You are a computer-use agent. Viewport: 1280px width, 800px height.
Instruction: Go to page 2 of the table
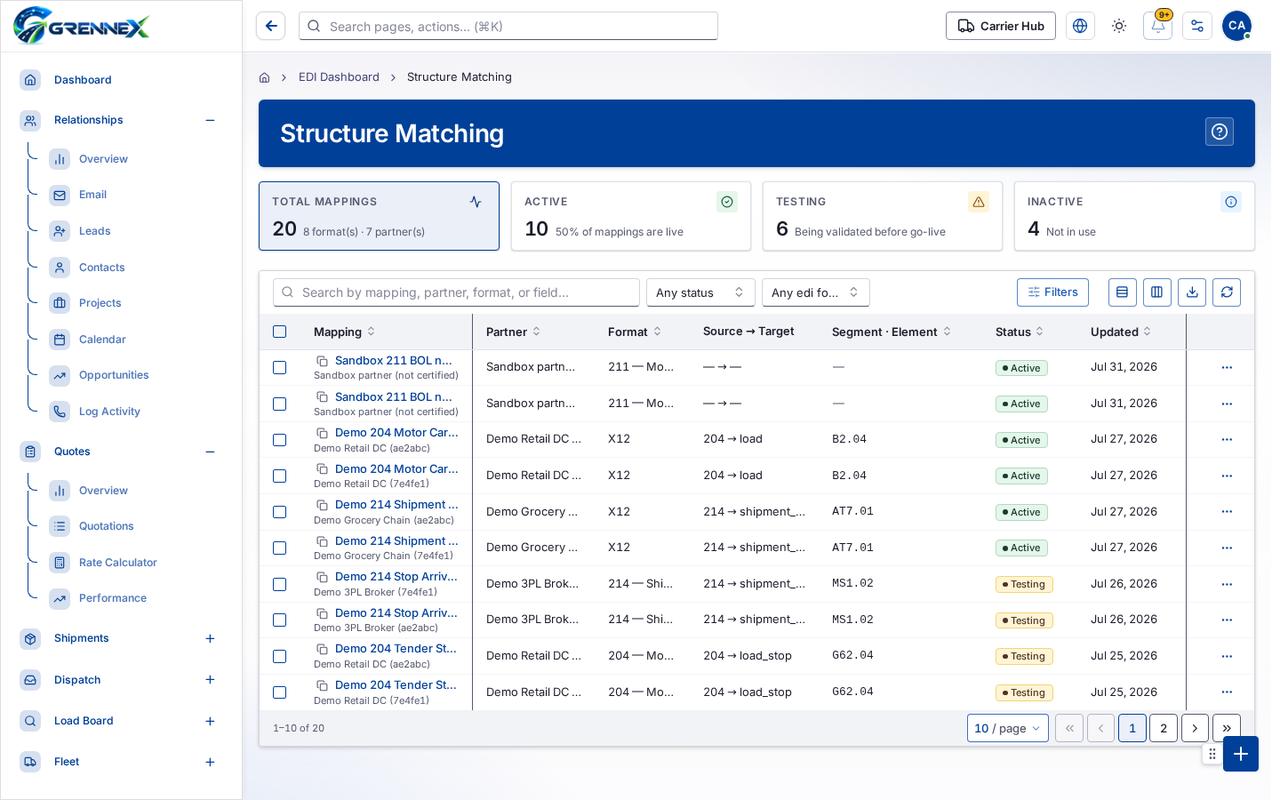(1163, 728)
